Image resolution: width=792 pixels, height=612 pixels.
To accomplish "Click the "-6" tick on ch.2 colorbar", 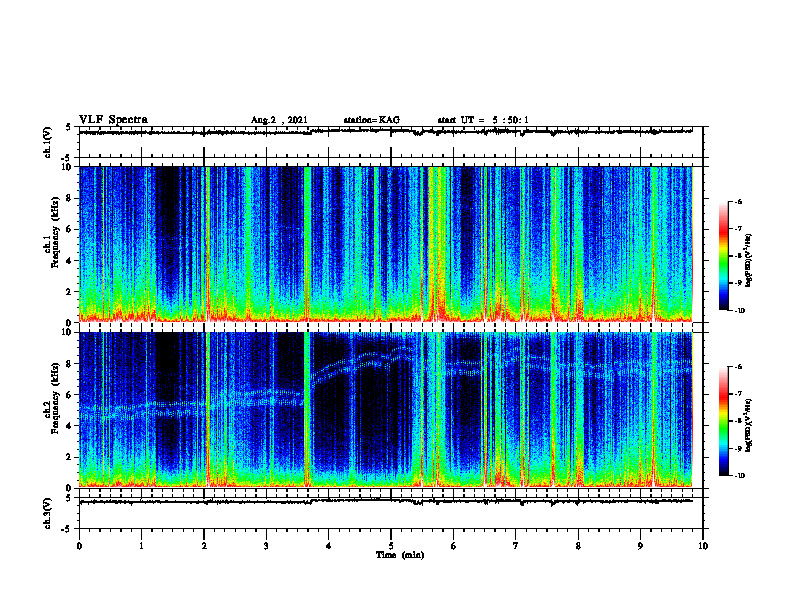I will [x=738, y=367].
